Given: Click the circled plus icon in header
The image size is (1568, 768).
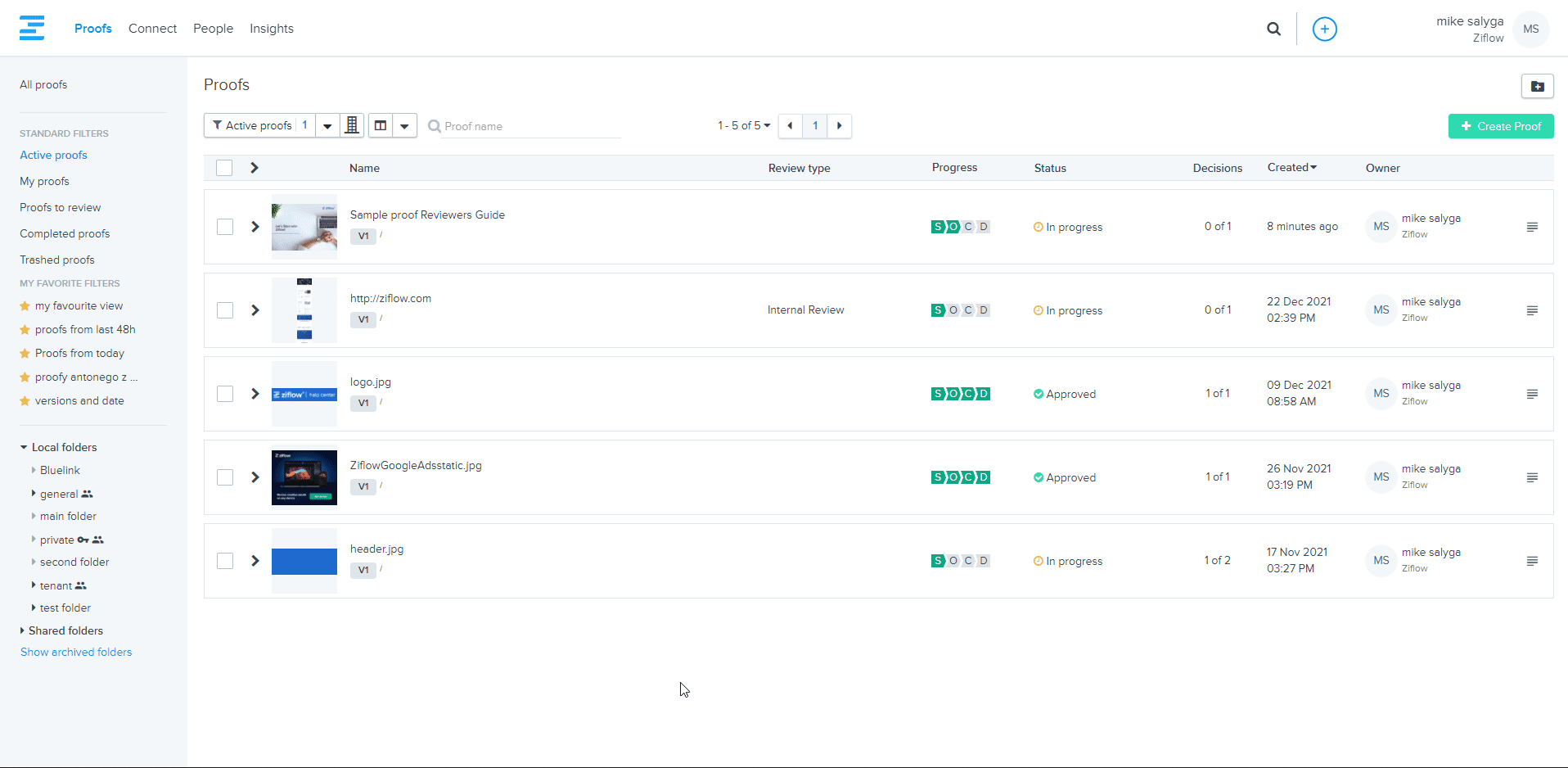Looking at the screenshot, I should [x=1324, y=29].
